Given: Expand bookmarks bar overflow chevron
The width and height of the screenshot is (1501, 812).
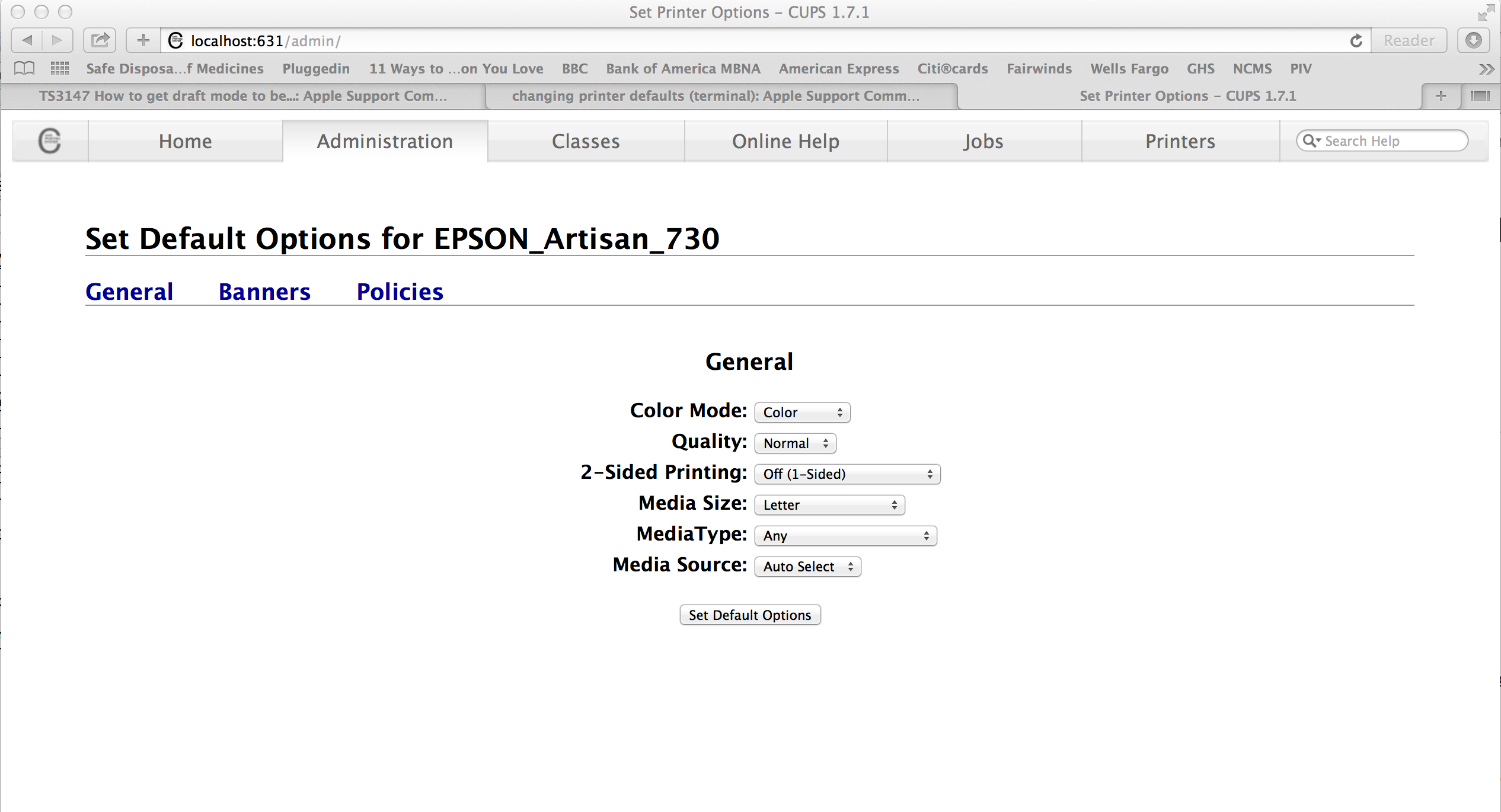Looking at the screenshot, I should [x=1486, y=69].
